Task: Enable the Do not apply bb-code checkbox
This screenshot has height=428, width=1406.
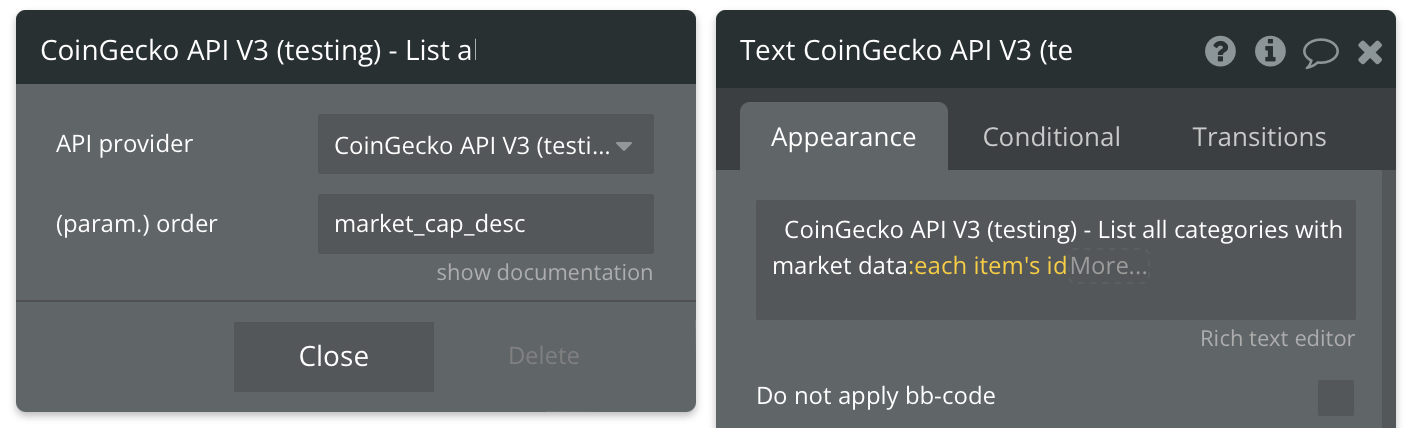Action: tap(1336, 397)
